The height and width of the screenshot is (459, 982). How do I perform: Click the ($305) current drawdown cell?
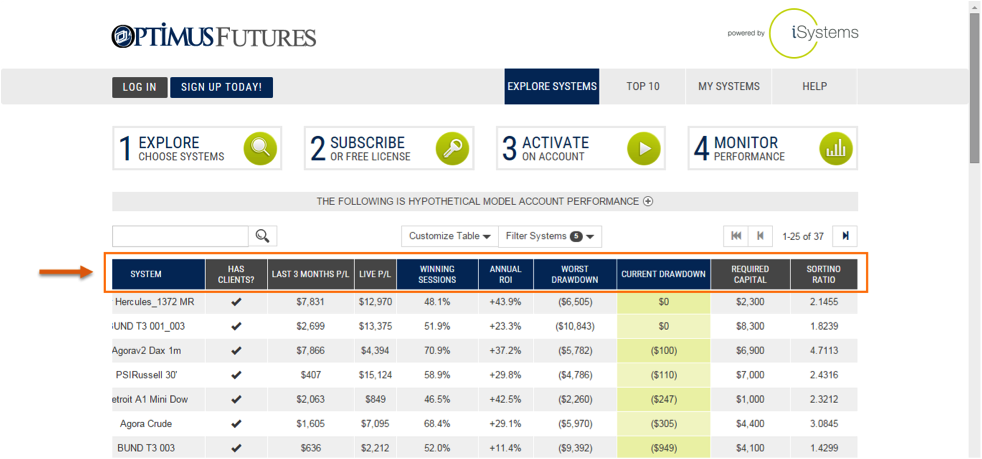[664, 424]
